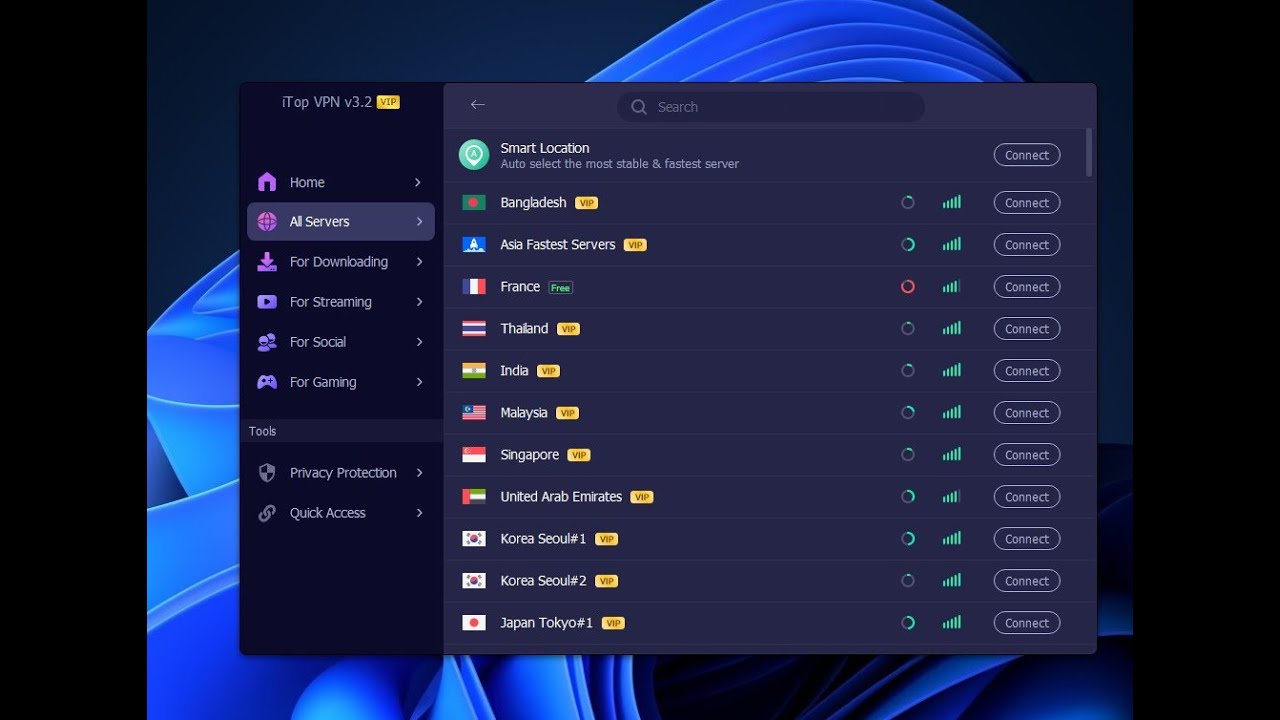Expand the For Gaming chevron
Screen dimensions: 1280x720
coord(418,382)
